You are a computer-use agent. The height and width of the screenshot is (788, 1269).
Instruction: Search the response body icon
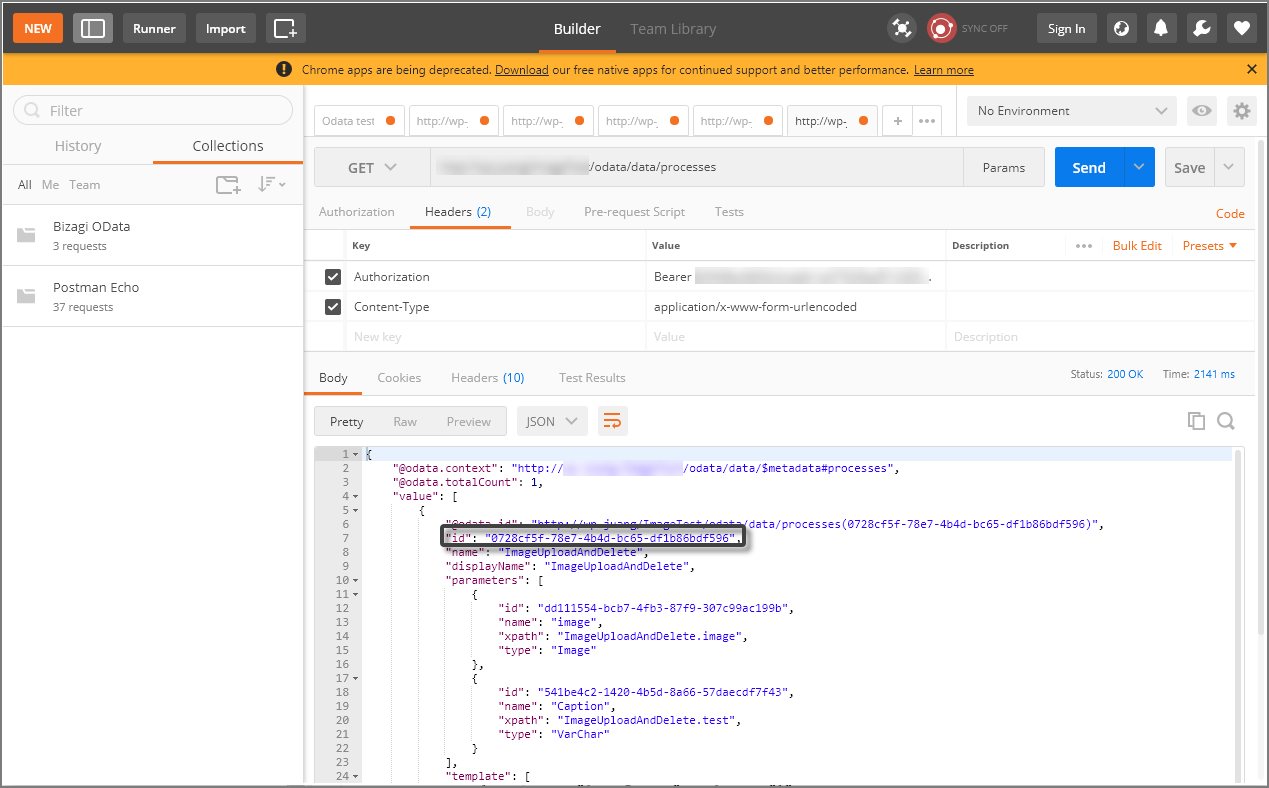(x=1226, y=421)
